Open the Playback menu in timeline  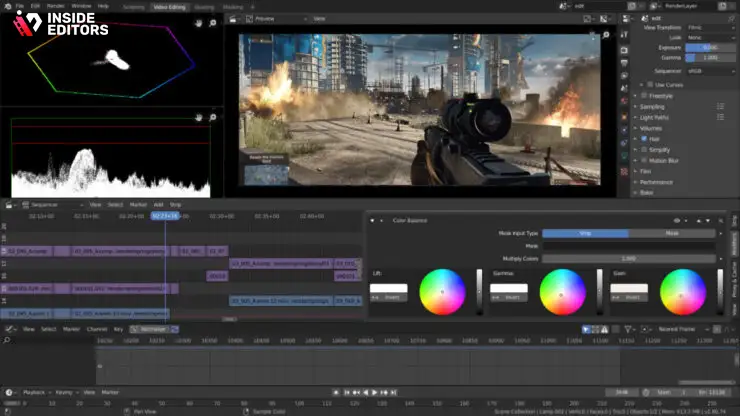(34, 392)
